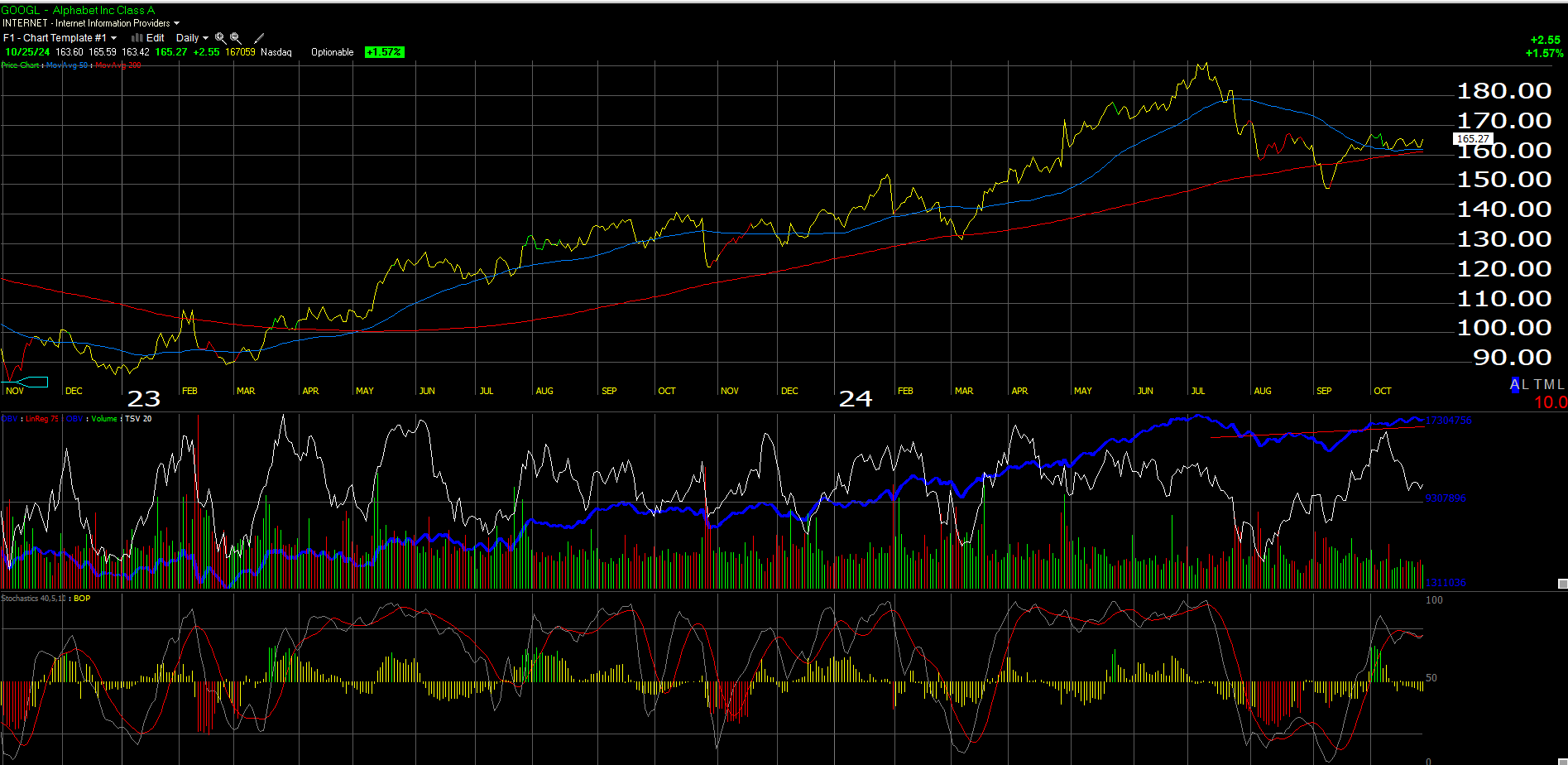
Task: Click the TSV 20 indicator label
Action: coord(138,419)
